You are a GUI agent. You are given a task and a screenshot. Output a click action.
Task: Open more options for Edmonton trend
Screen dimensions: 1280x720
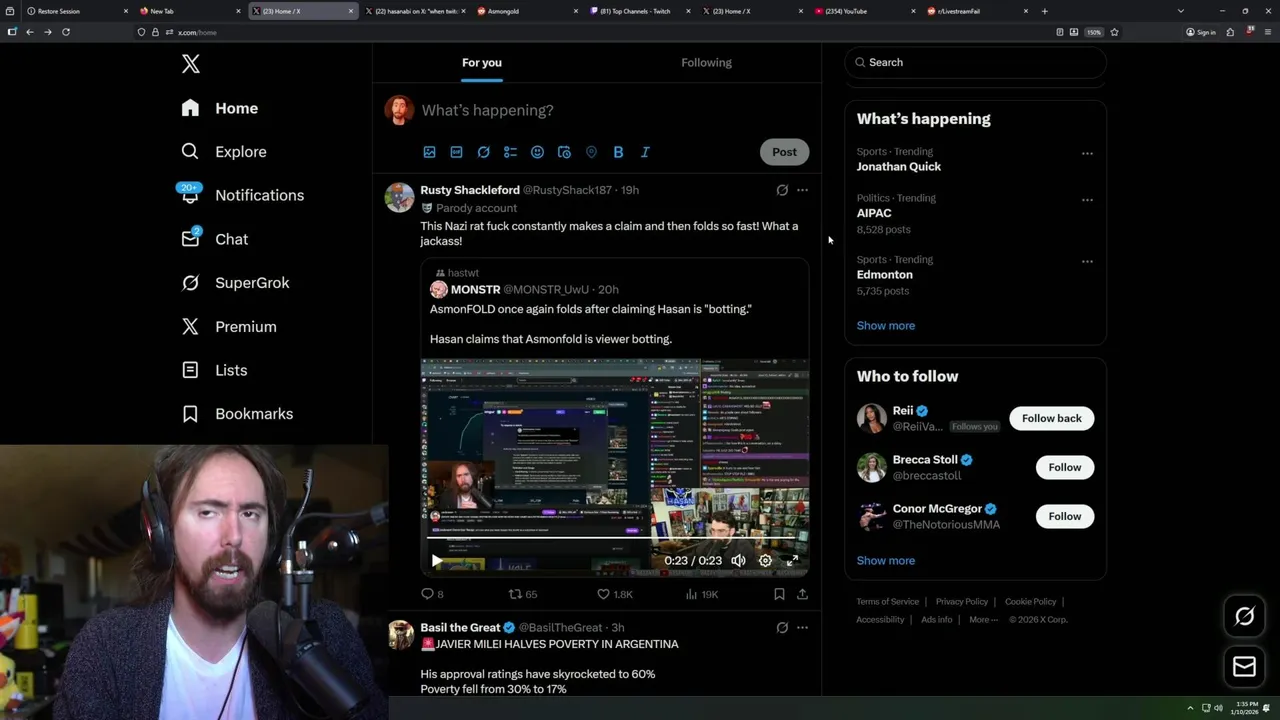[x=1087, y=262]
